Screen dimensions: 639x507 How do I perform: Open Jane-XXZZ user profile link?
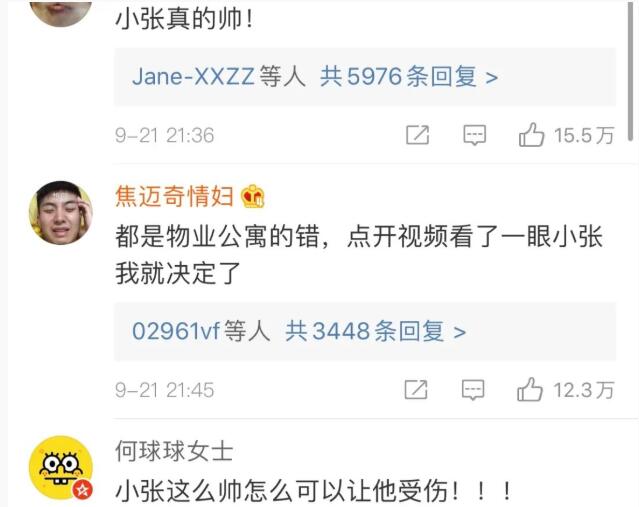coord(193,77)
